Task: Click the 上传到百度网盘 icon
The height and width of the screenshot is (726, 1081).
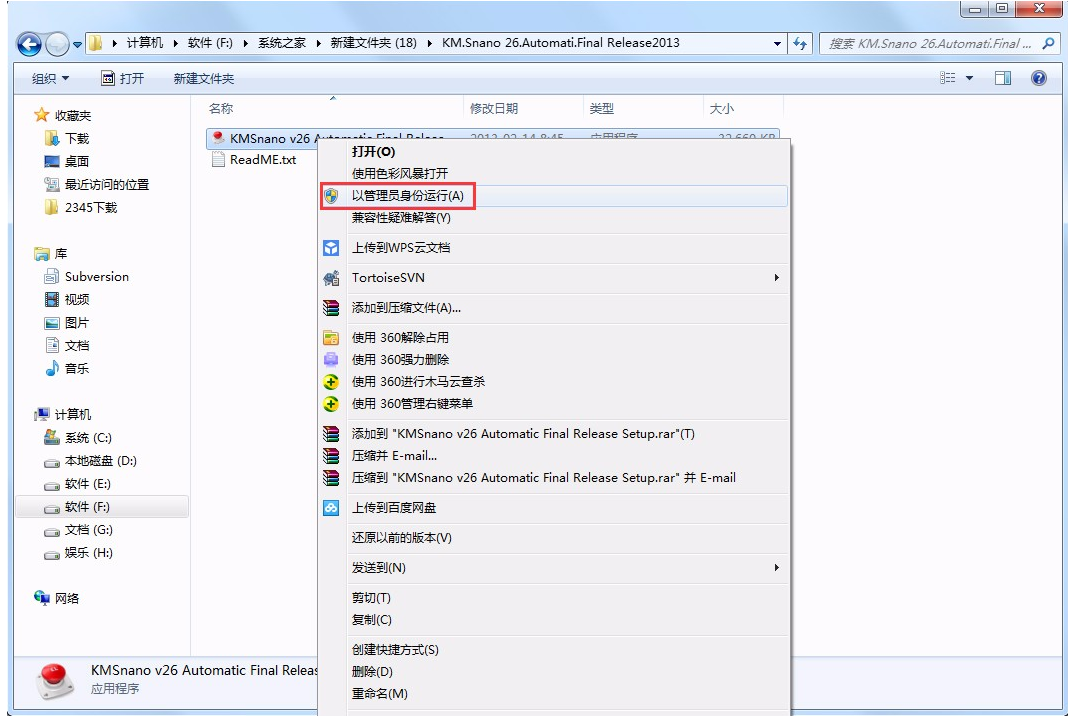Action: [331, 508]
